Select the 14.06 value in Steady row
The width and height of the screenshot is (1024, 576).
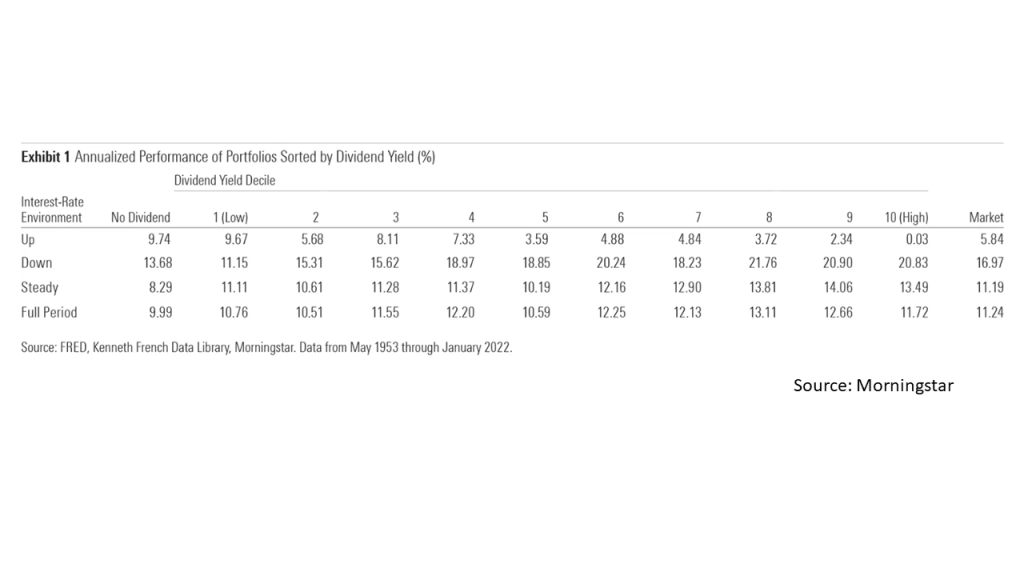click(838, 287)
